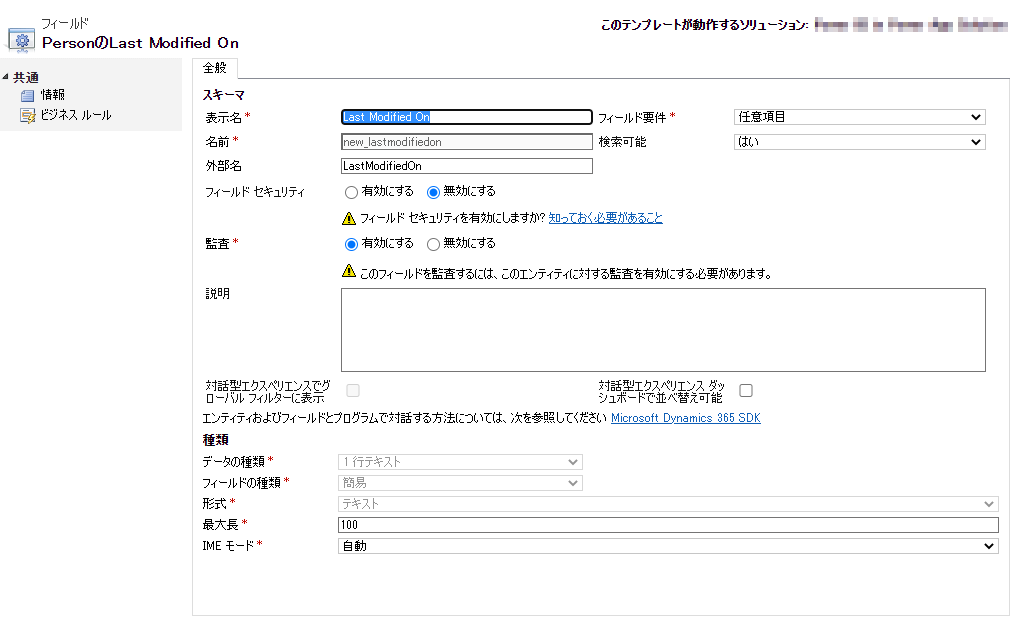Click the PersonのLast Modified On title
This screenshot has width=1013, height=625.
point(140,43)
